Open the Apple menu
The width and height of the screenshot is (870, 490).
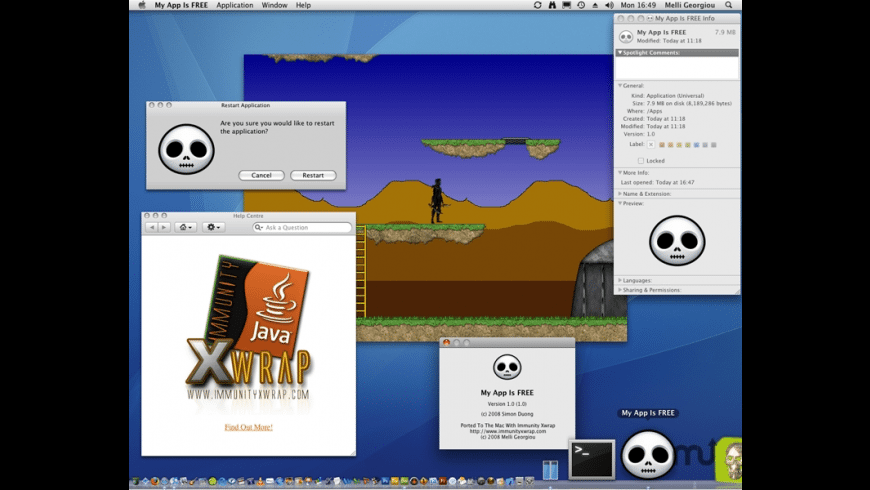click(142, 5)
